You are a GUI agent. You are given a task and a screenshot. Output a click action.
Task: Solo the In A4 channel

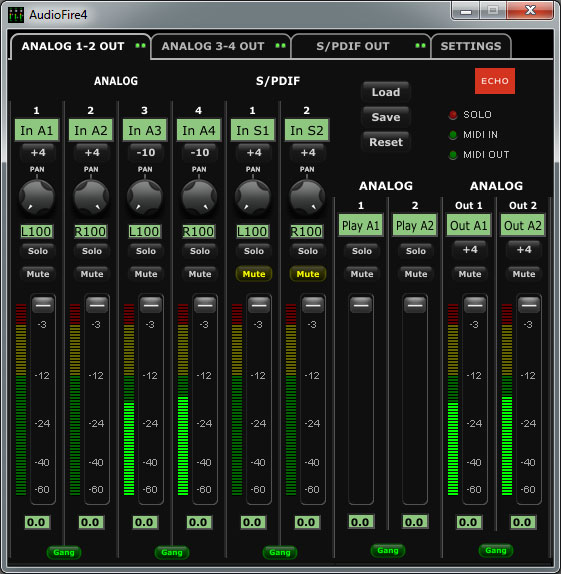200,251
